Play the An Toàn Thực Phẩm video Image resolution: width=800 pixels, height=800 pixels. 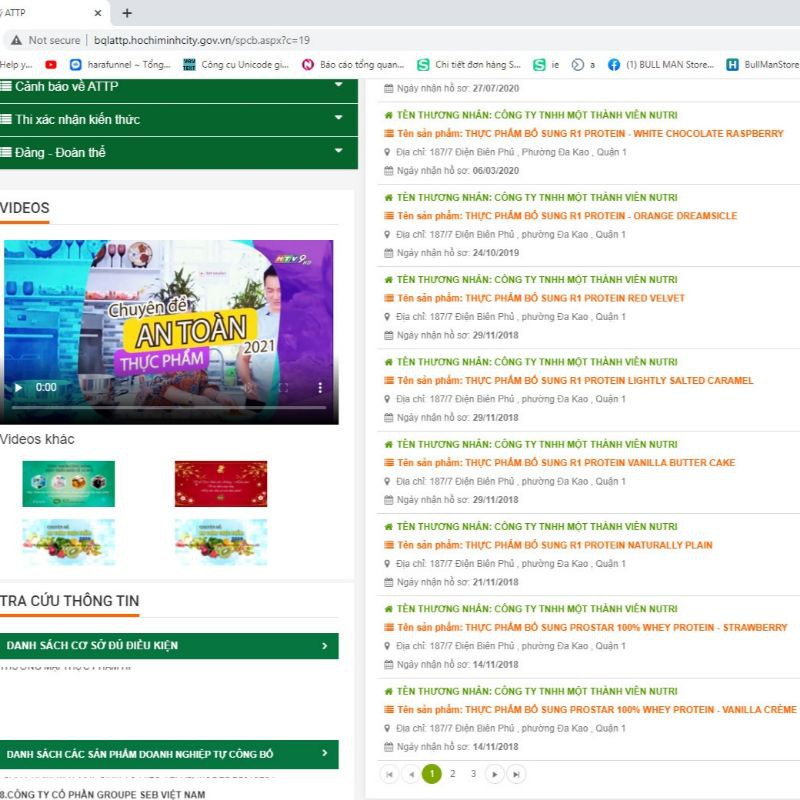pos(18,388)
